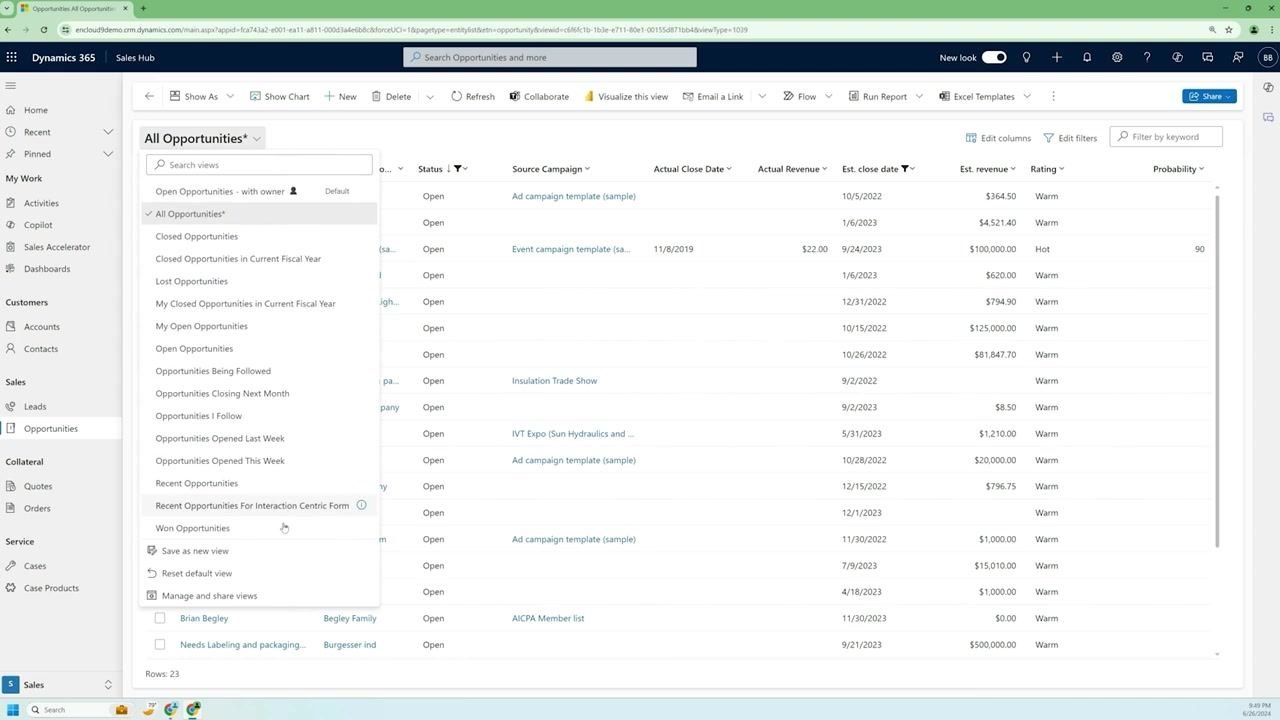Image resolution: width=1280 pixels, height=720 pixels.
Task: Click the Edit columns button
Action: 998,138
